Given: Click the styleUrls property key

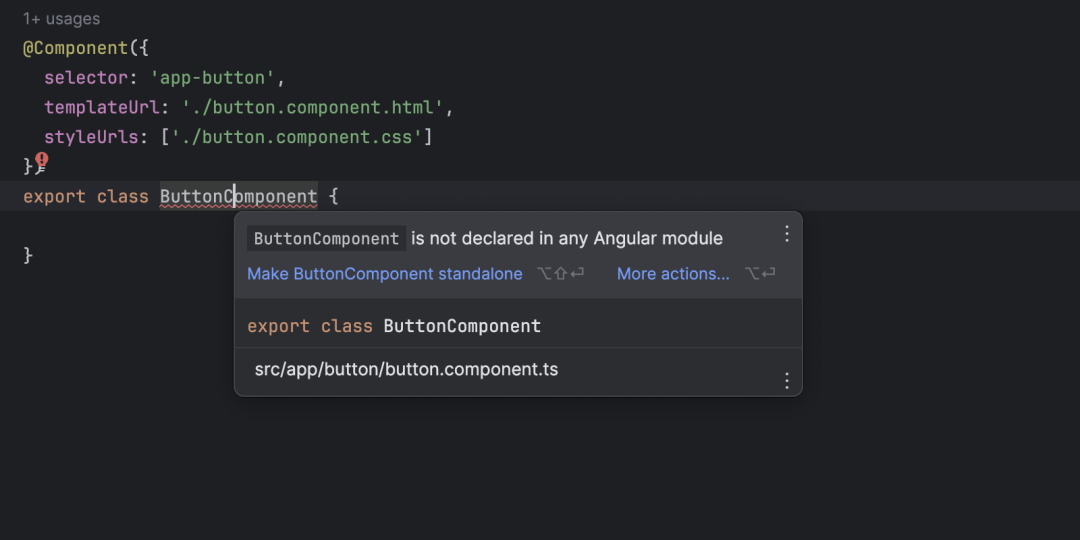Looking at the screenshot, I should (91, 137).
